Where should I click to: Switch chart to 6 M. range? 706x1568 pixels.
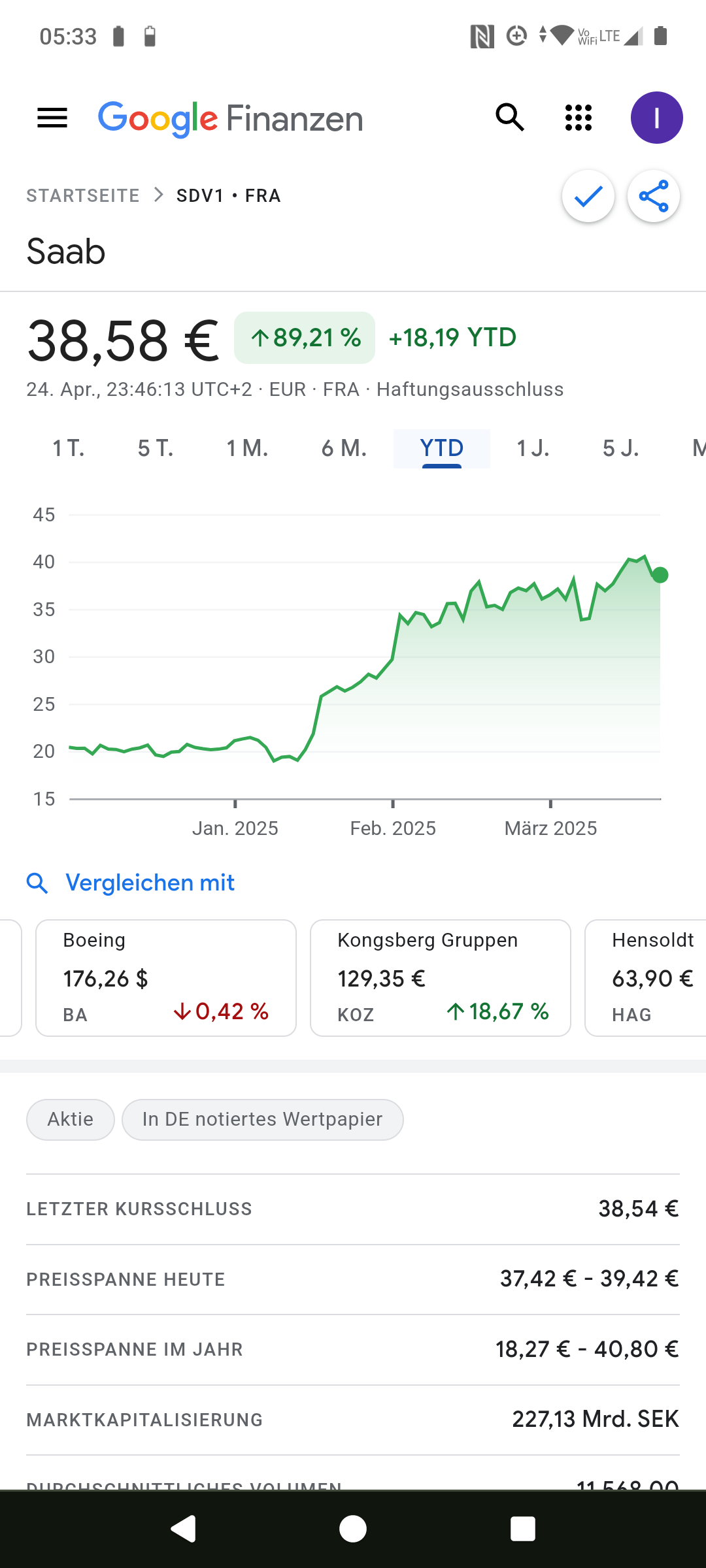click(x=344, y=449)
